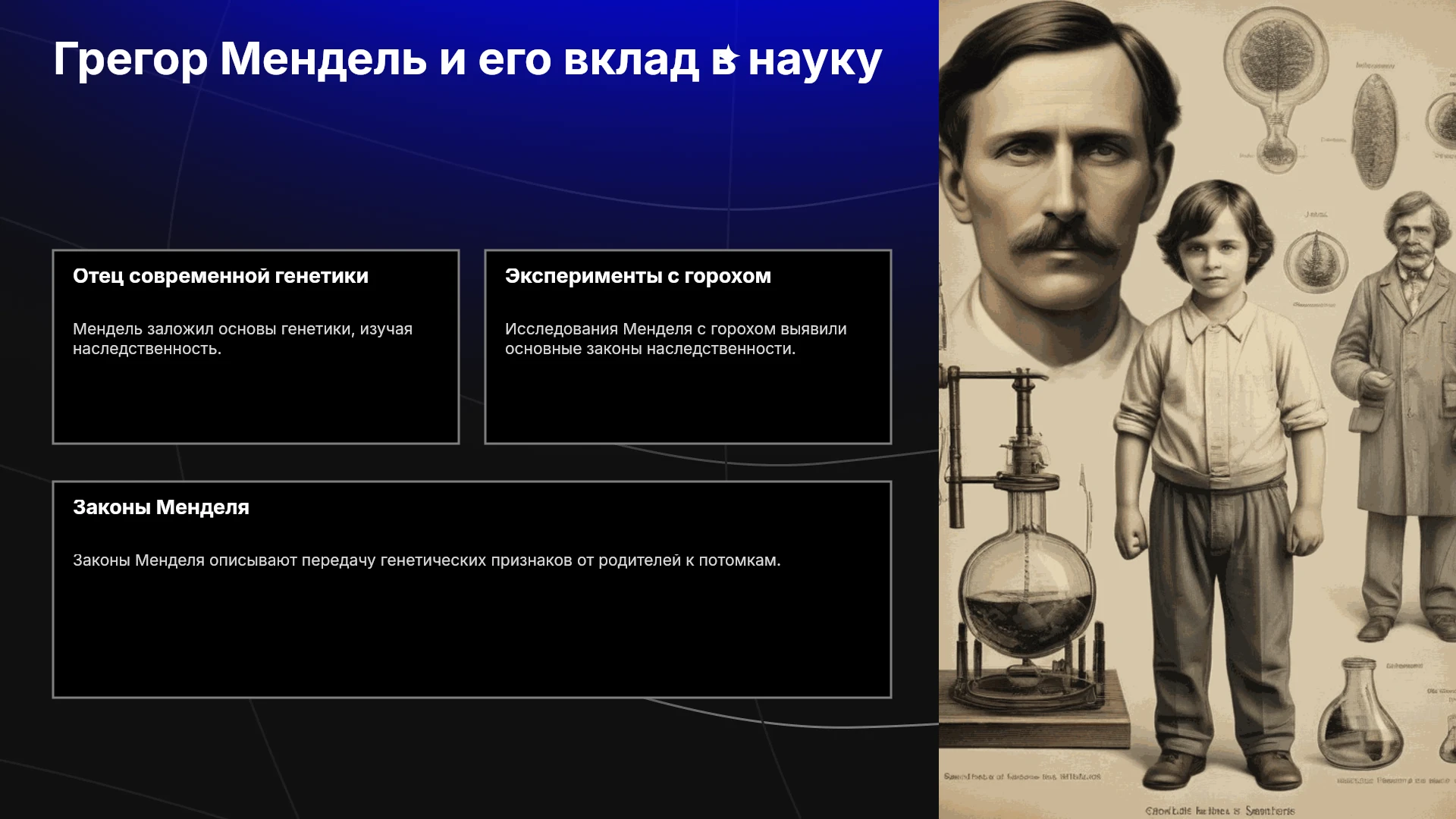1456x819 pixels.
Task: Select the heading Эксперименты с горохом
Action: (x=638, y=276)
